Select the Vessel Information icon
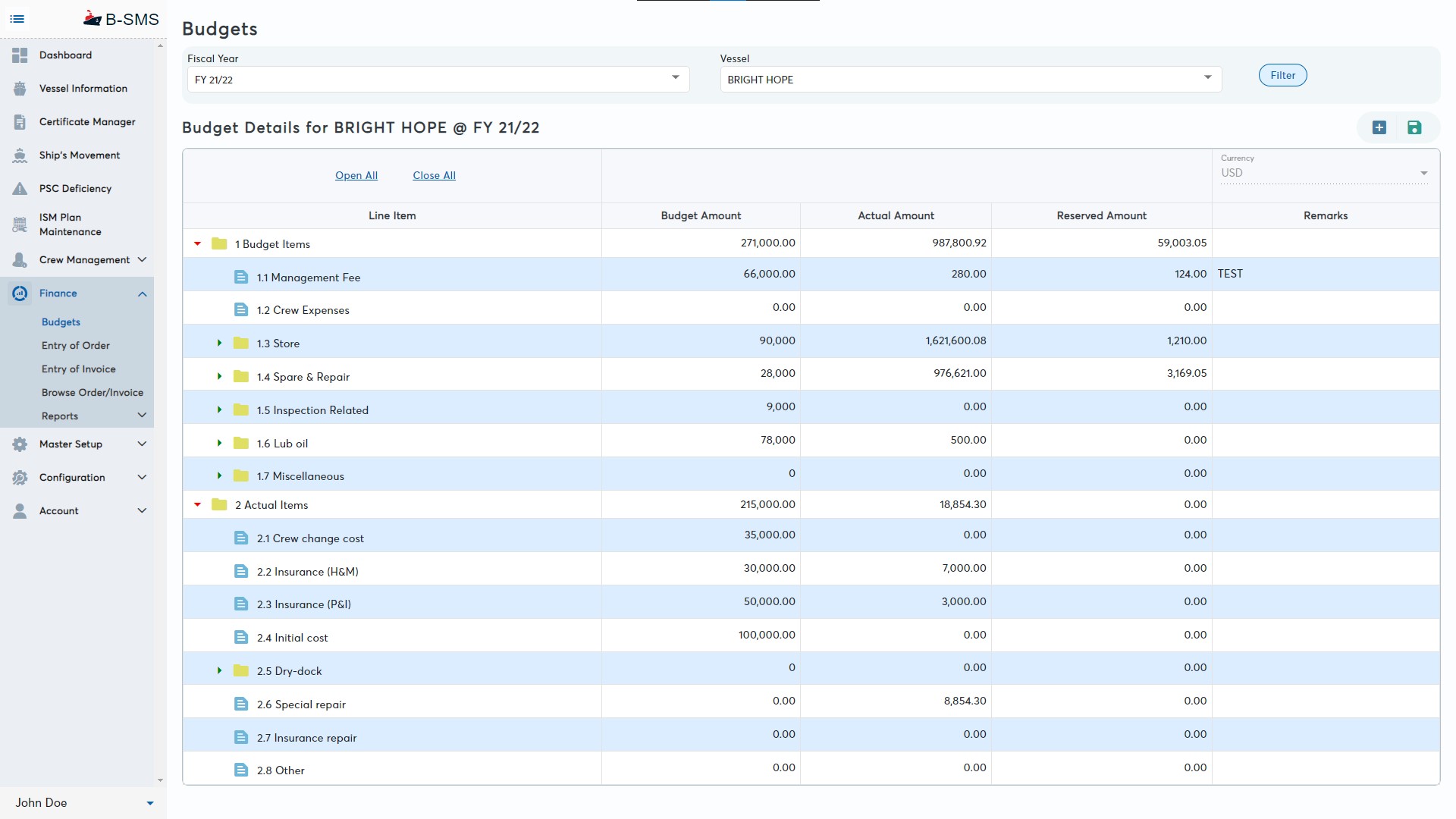Screen dimensions: 1456x819 coord(18,88)
